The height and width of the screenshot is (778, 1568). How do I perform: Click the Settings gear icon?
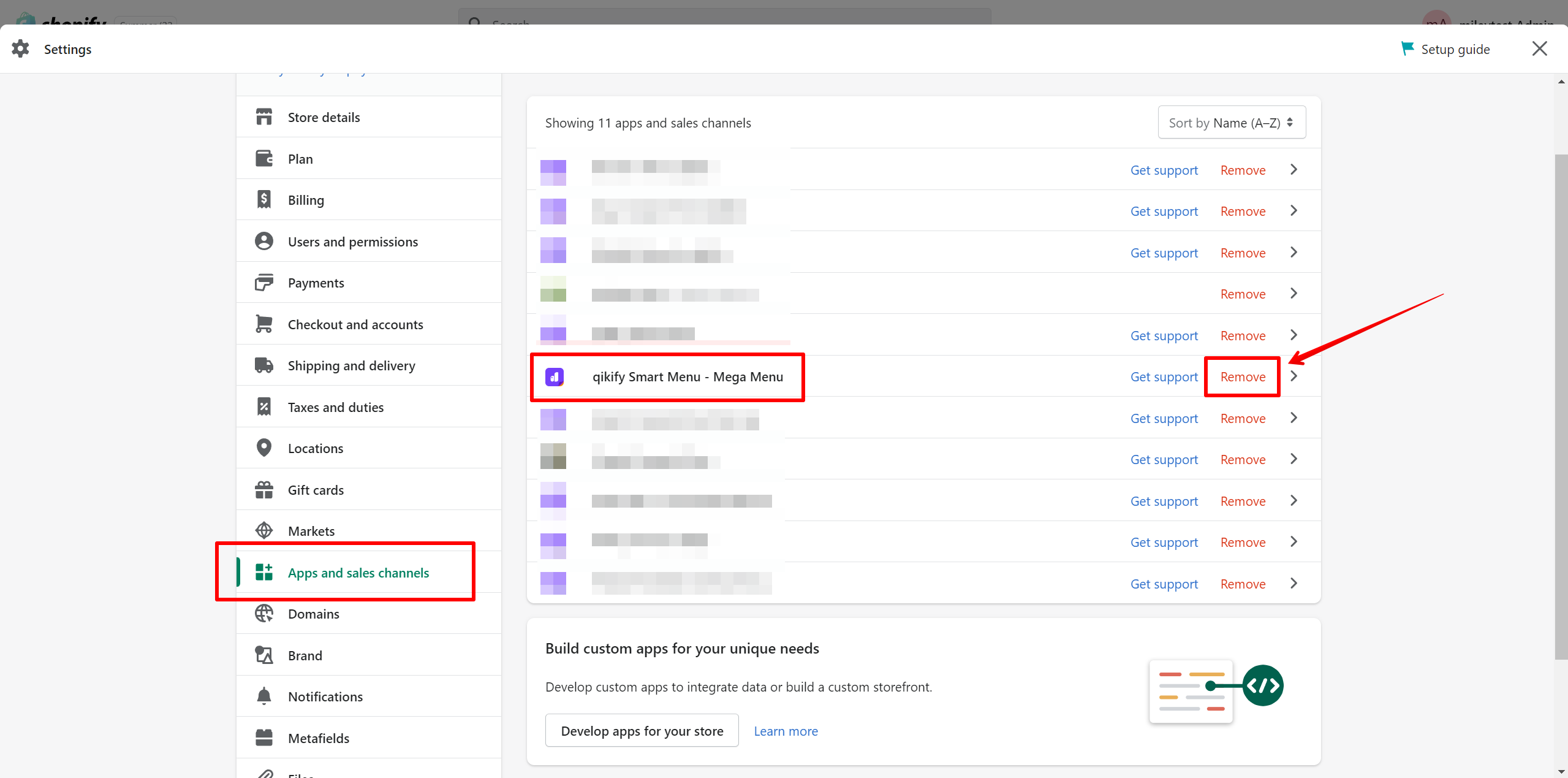[x=21, y=49]
